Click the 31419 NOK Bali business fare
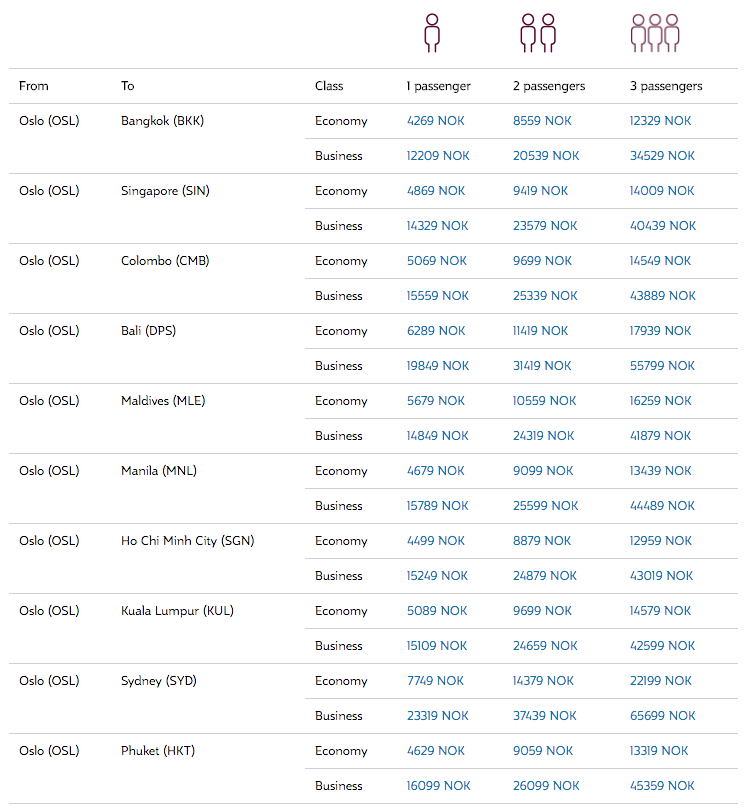748x809 pixels. (x=542, y=366)
